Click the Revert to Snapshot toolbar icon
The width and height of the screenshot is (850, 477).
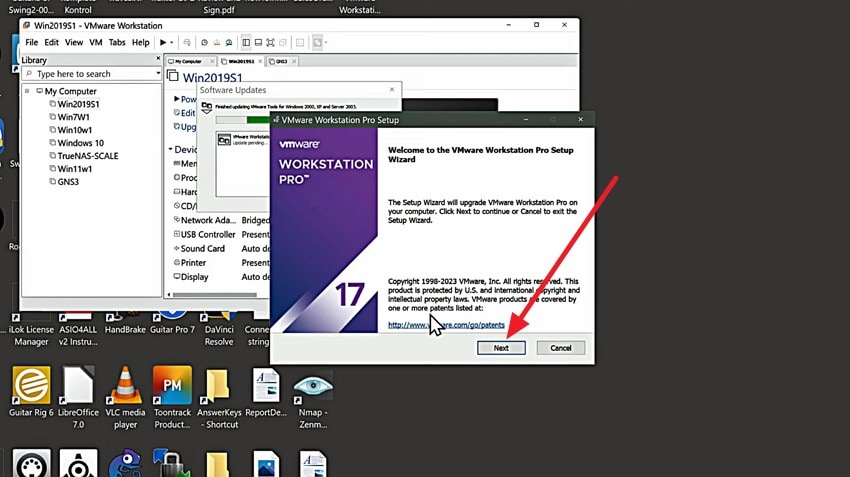tap(216, 42)
